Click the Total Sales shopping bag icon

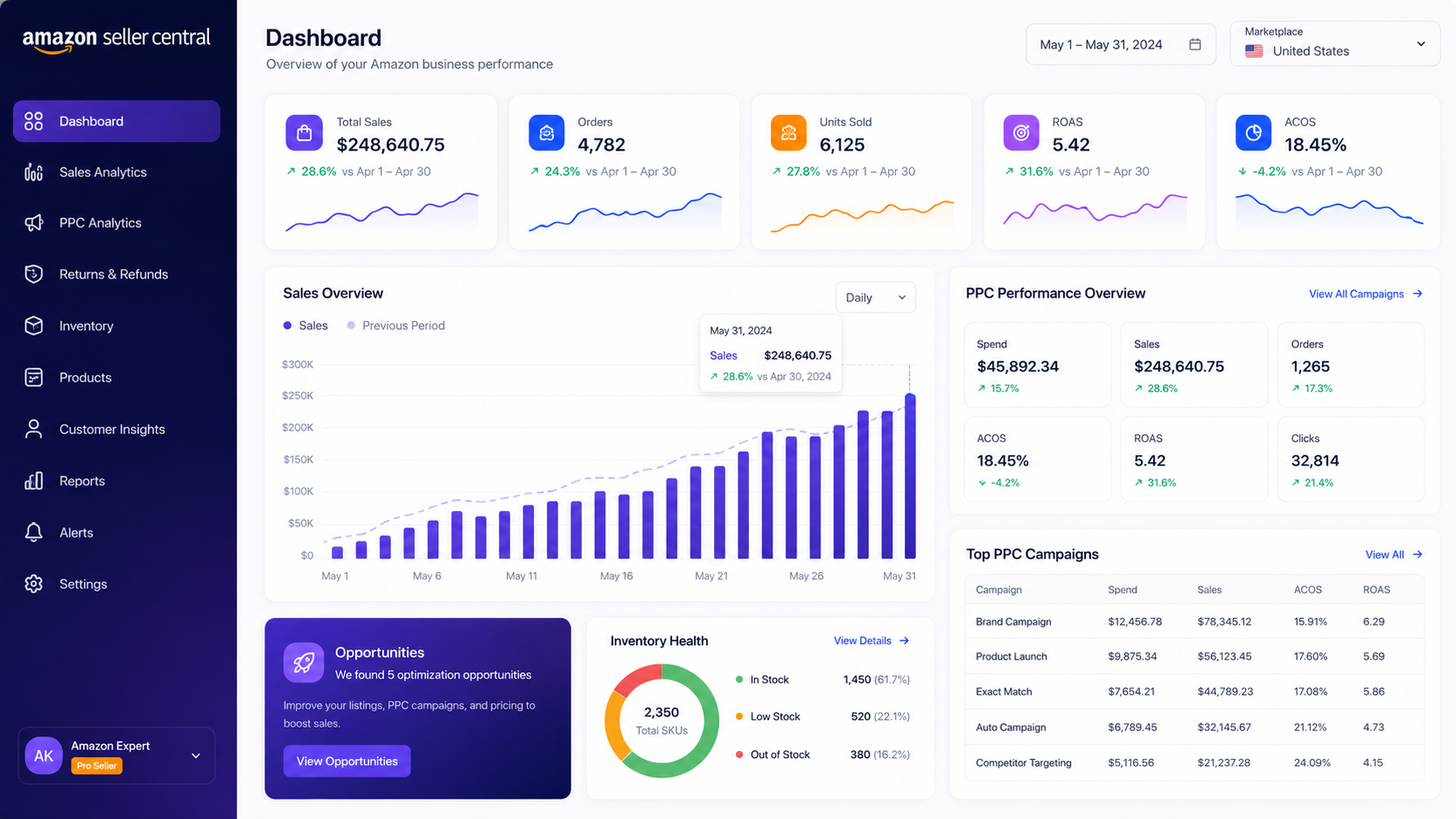point(304,133)
